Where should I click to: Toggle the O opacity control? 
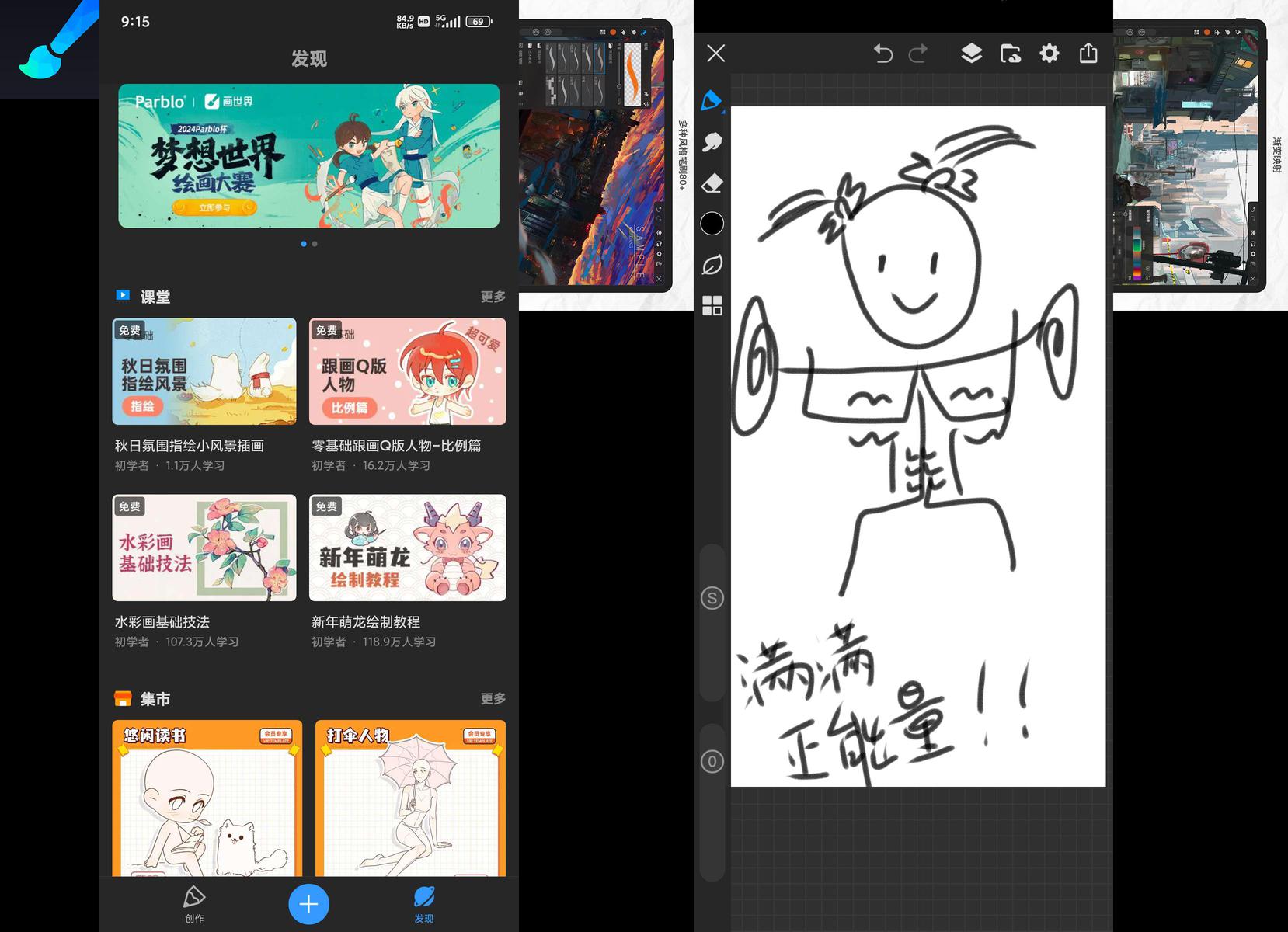click(x=712, y=762)
